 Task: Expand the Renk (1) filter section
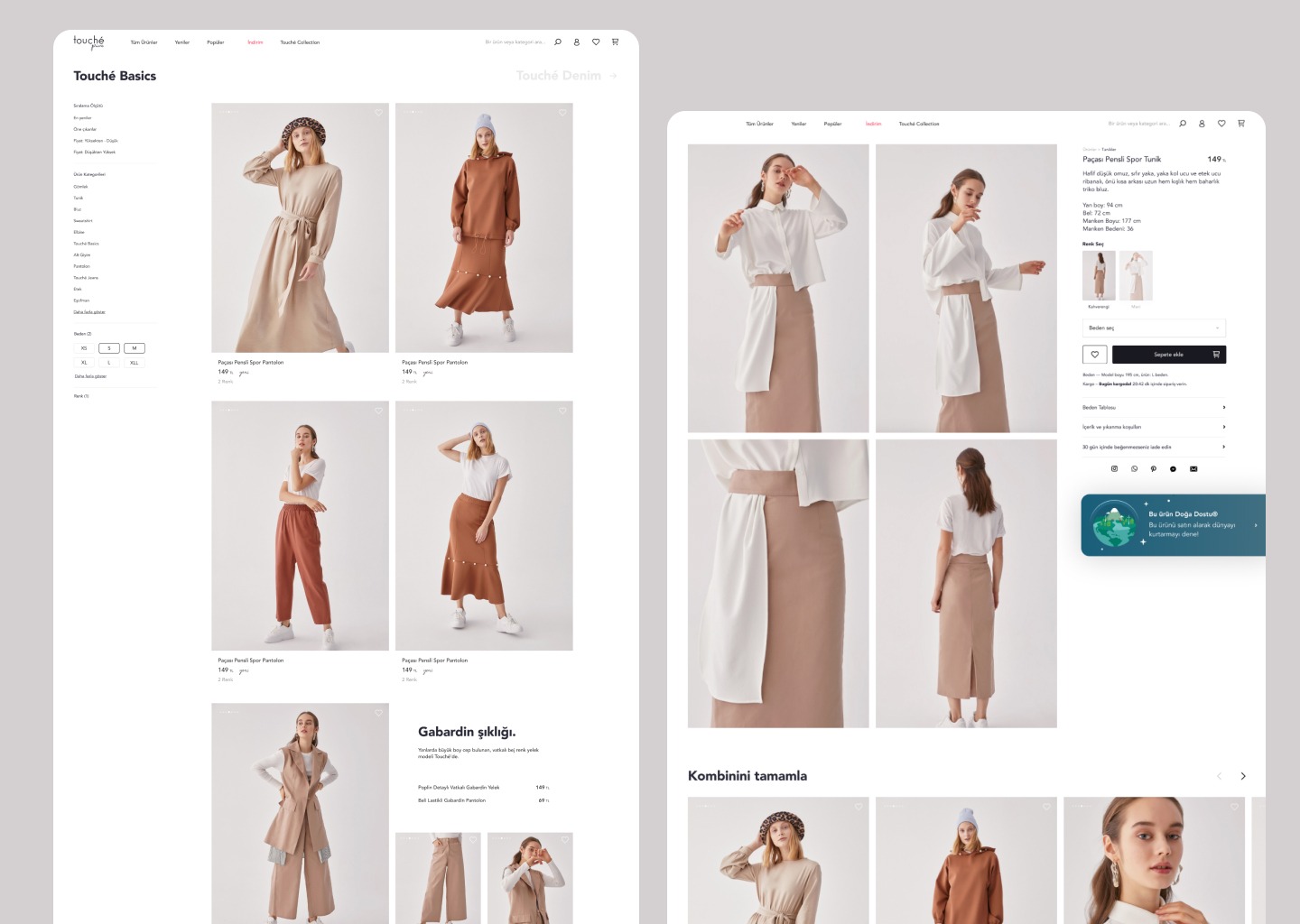(81, 396)
